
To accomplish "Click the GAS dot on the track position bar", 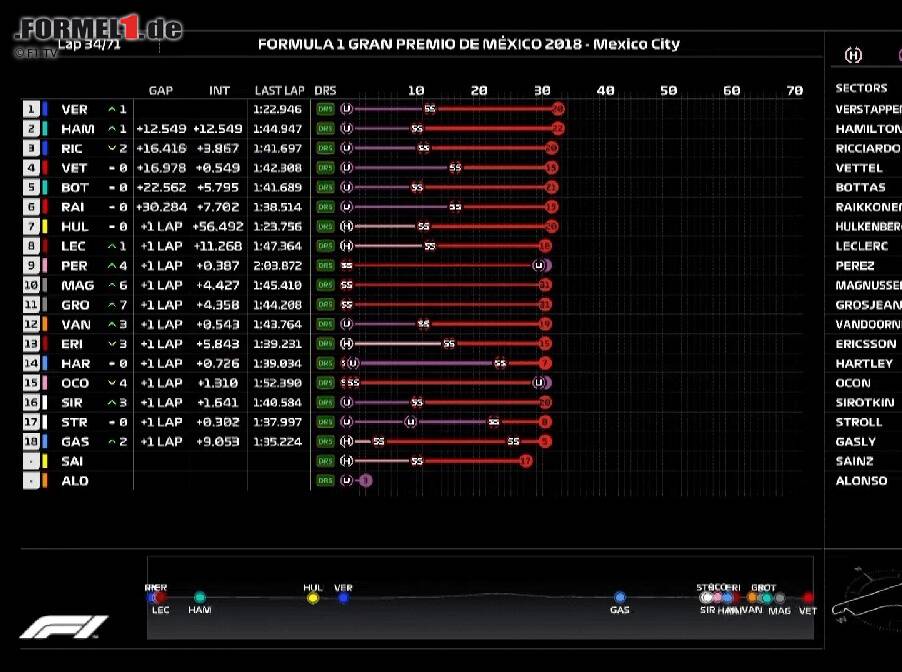I will pyautogui.click(x=620, y=597).
